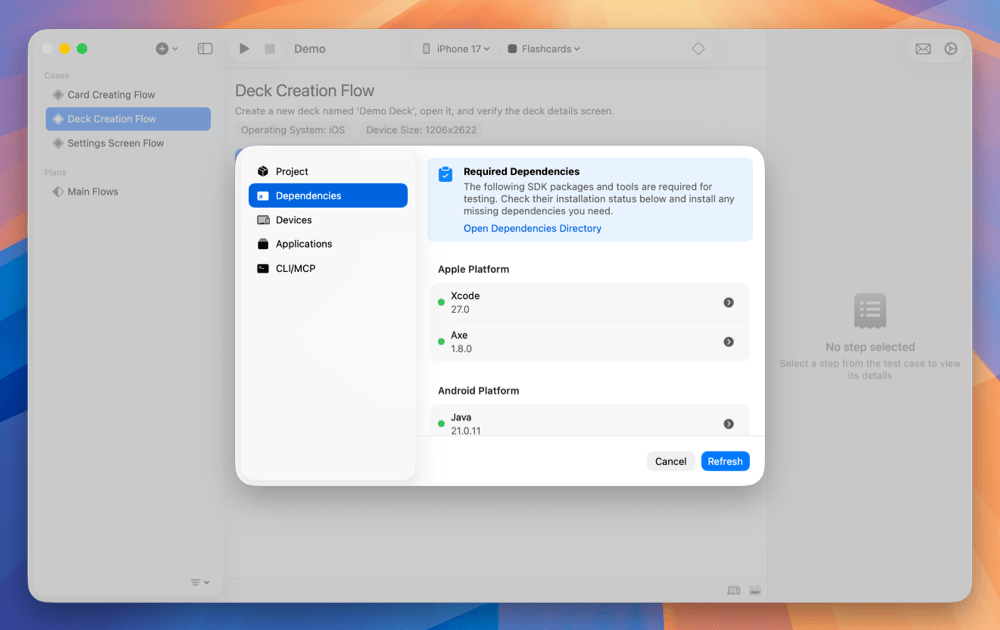Click the Project cube icon

(263, 171)
